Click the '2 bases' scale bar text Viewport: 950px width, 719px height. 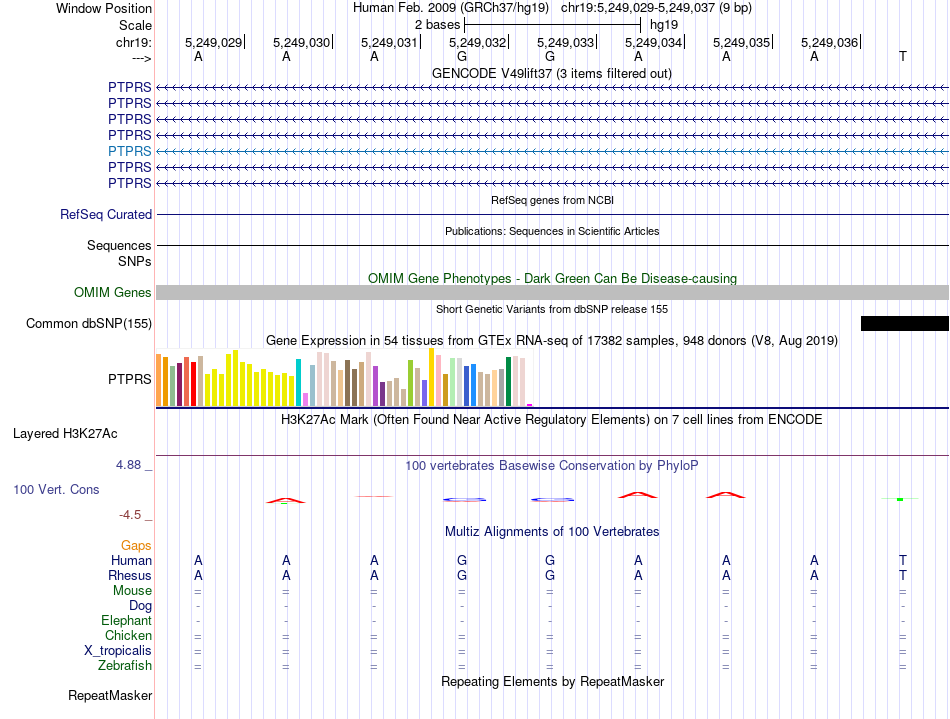[x=437, y=25]
